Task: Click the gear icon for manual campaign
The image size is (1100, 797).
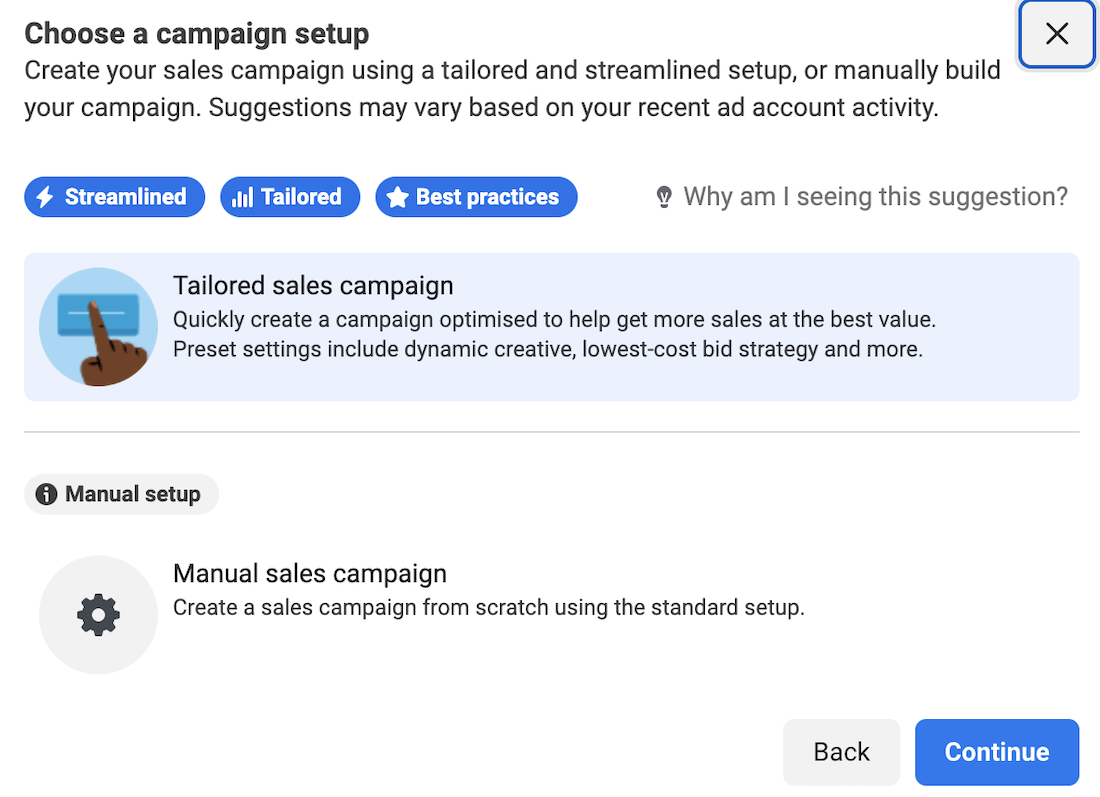Action: coord(98,615)
